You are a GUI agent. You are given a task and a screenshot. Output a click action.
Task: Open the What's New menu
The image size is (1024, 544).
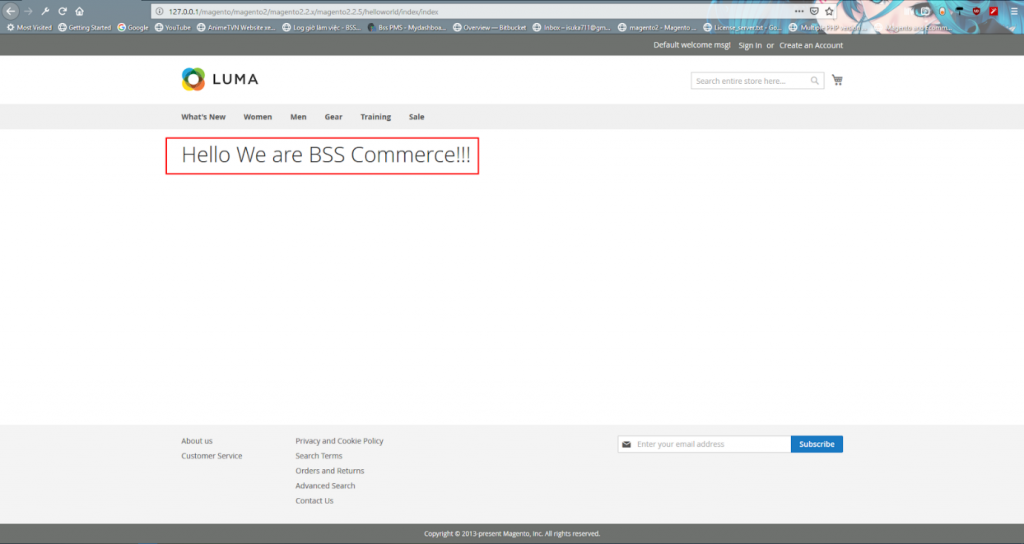[x=203, y=117]
